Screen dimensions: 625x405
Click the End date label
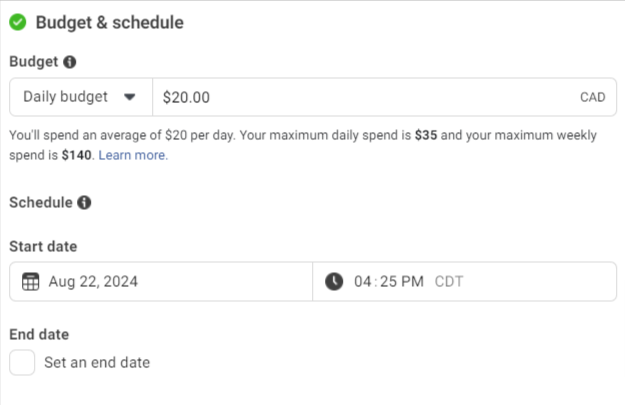39,334
